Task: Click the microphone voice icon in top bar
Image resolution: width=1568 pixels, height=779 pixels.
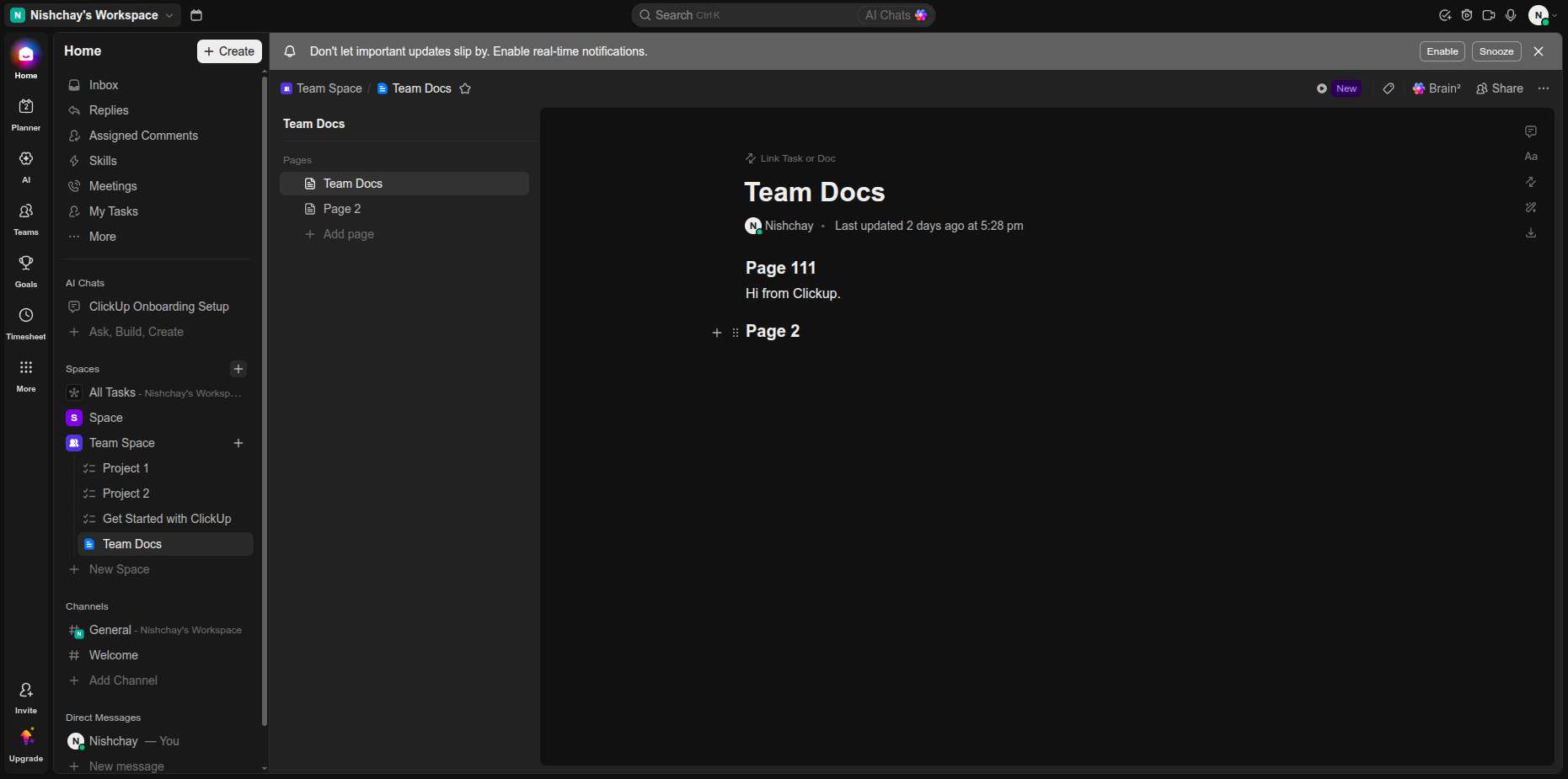Action: click(x=1511, y=15)
